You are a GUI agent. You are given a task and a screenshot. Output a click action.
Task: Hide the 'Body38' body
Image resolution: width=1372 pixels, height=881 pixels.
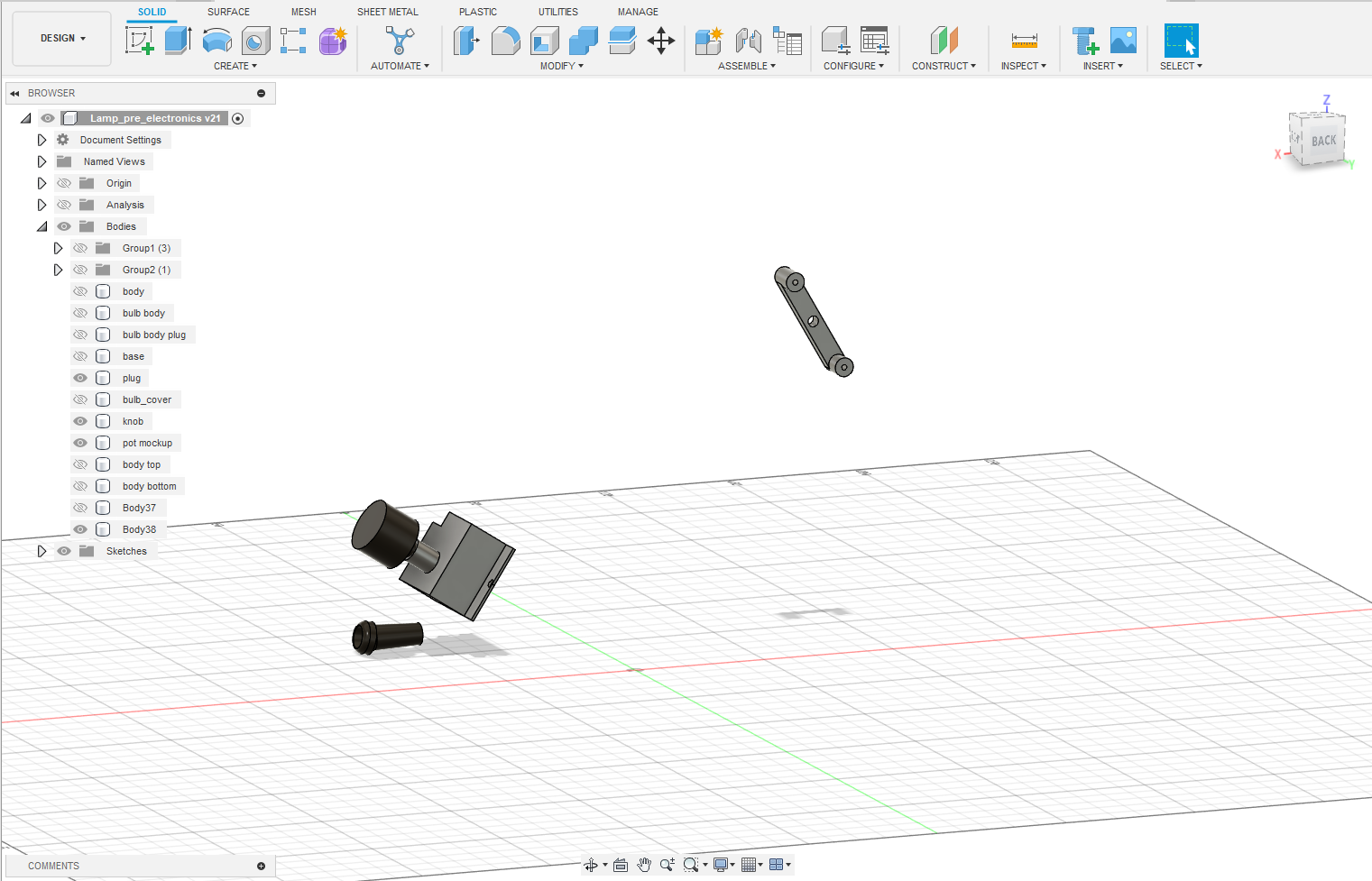pos(80,529)
